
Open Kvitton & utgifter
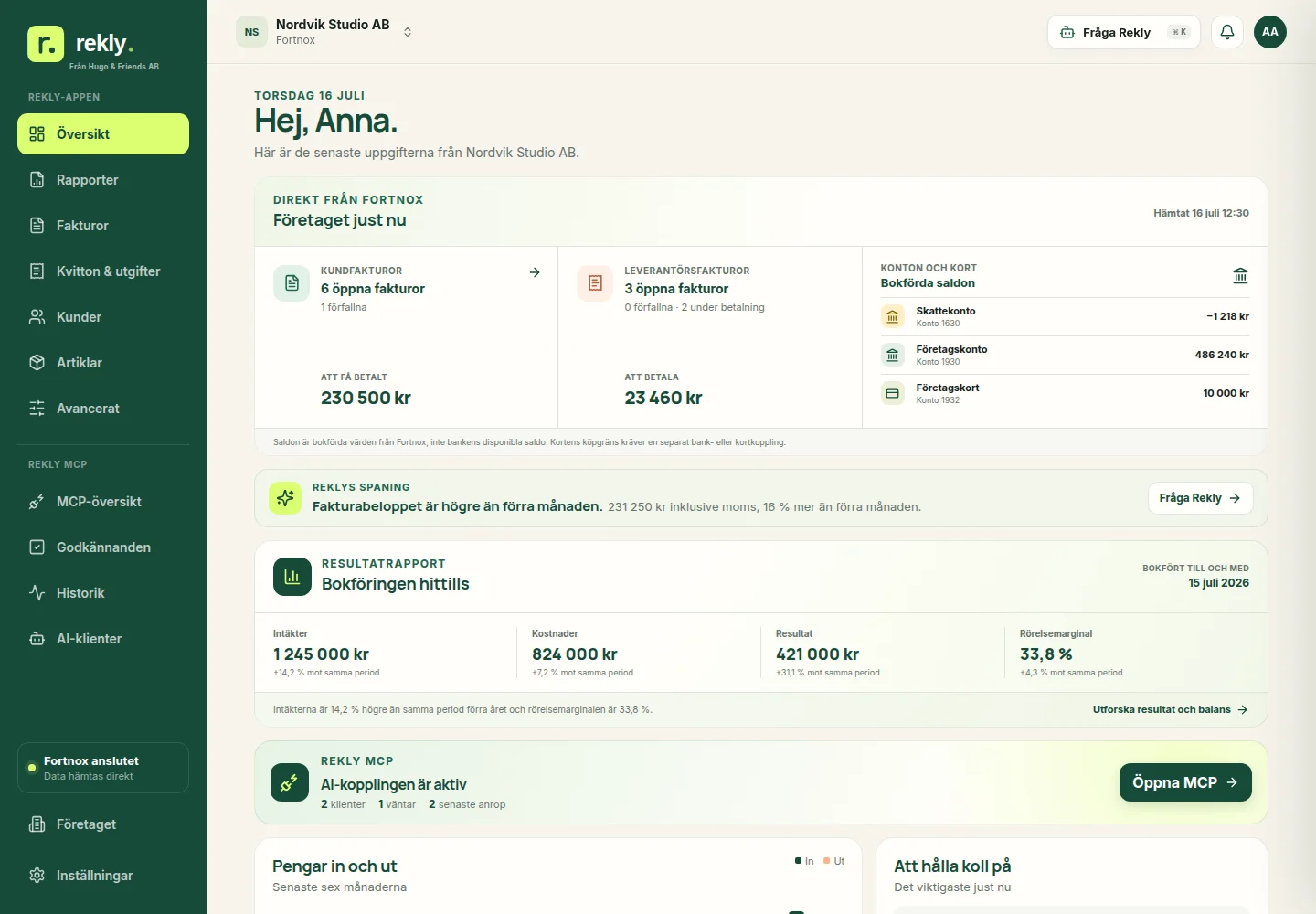click(x=103, y=271)
